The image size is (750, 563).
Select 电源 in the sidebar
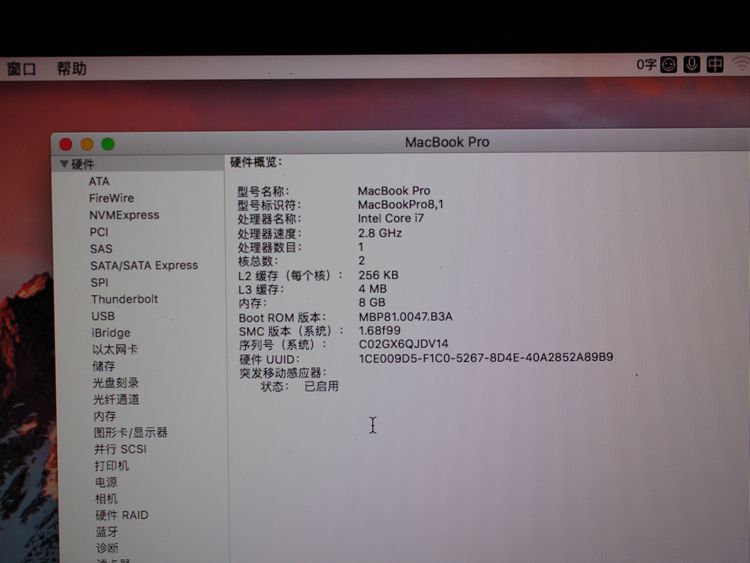(106, 482)
